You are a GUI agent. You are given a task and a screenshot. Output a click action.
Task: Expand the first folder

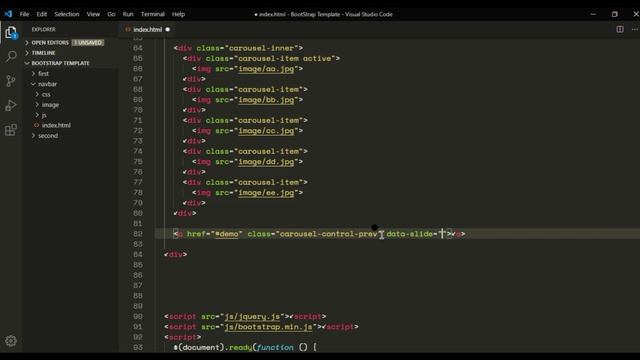pyautogui.click(x=43, y=74)
